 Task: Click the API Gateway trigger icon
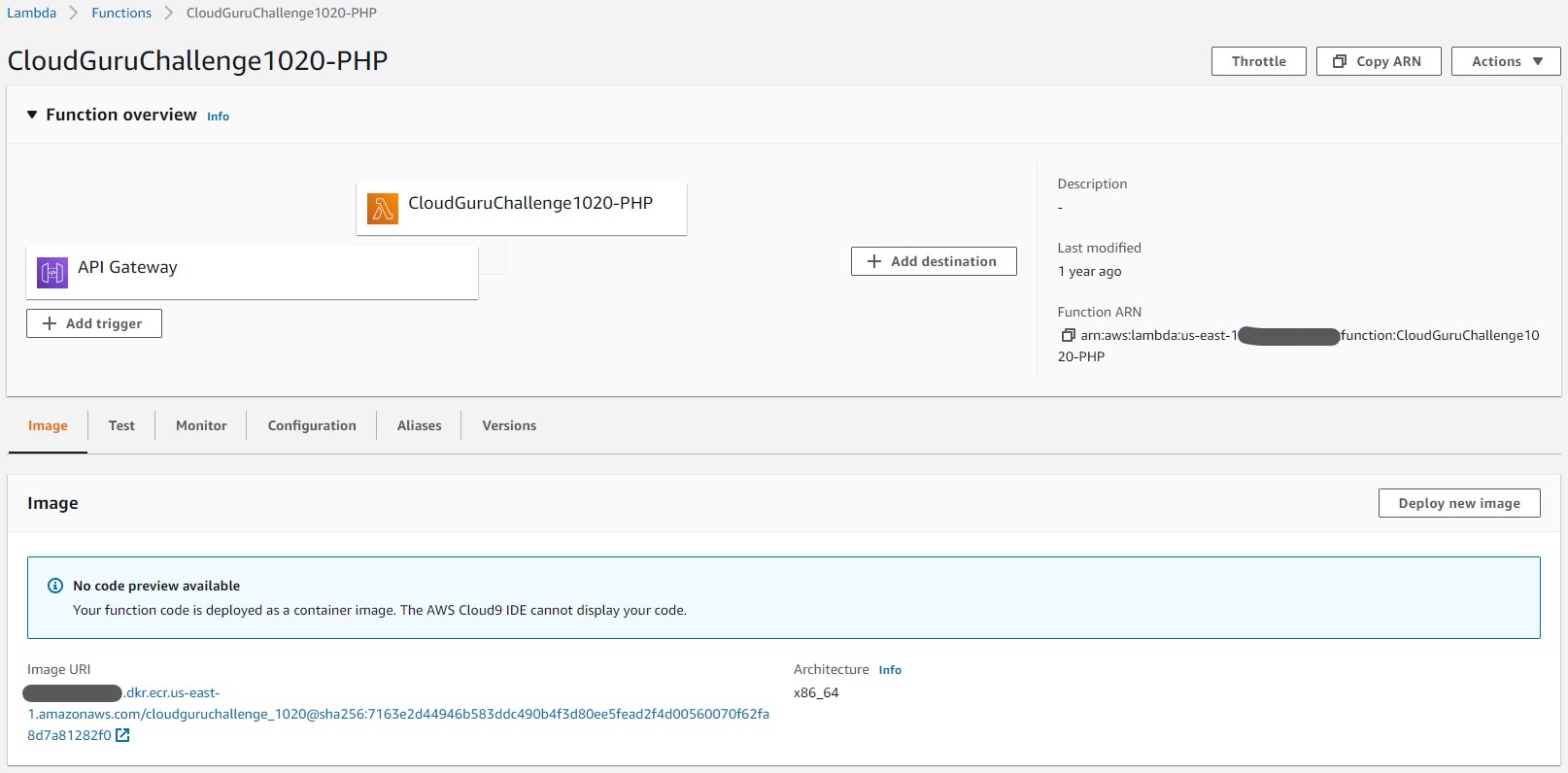point(52,273)
